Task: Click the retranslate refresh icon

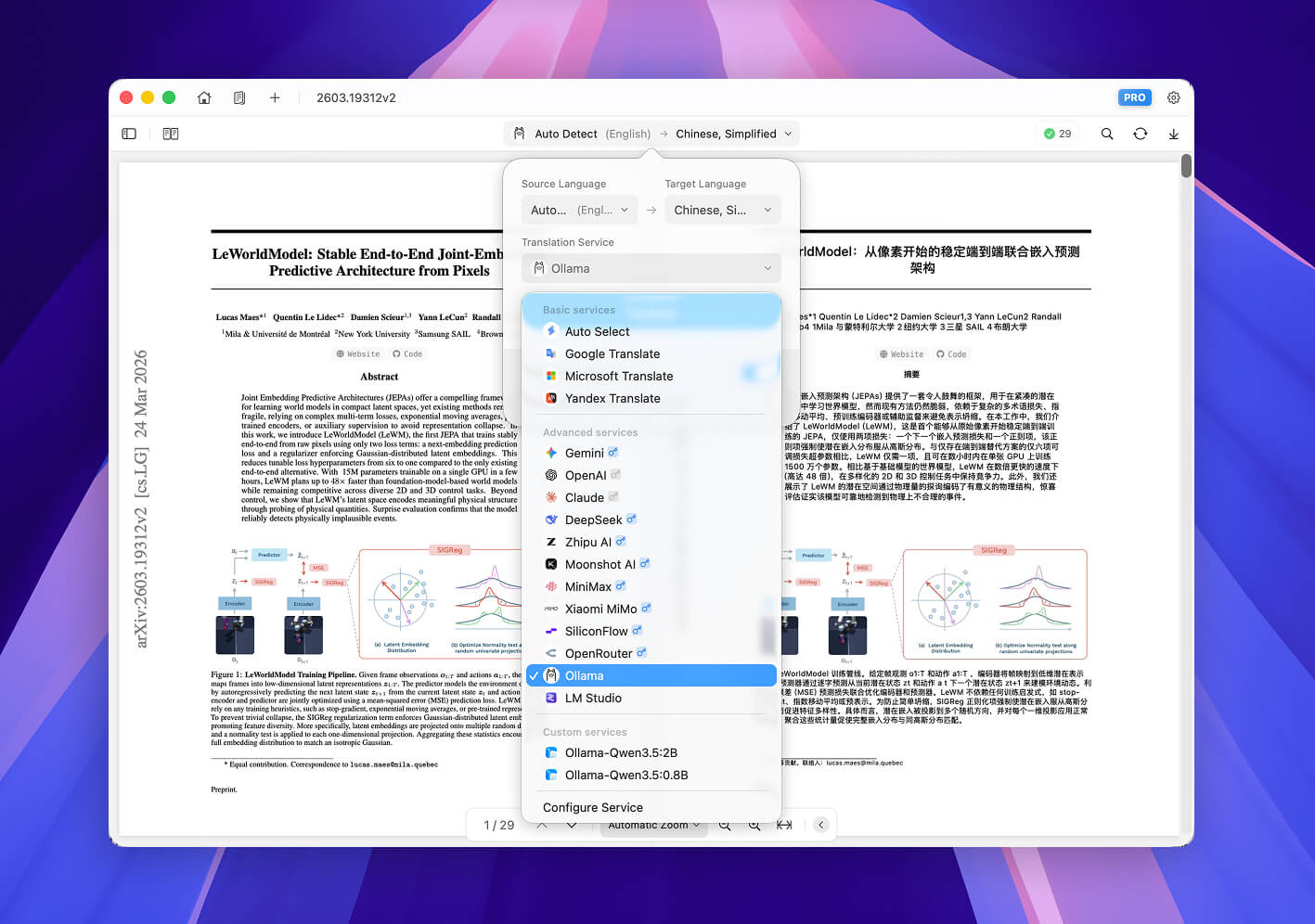Action: [1141, 134]
